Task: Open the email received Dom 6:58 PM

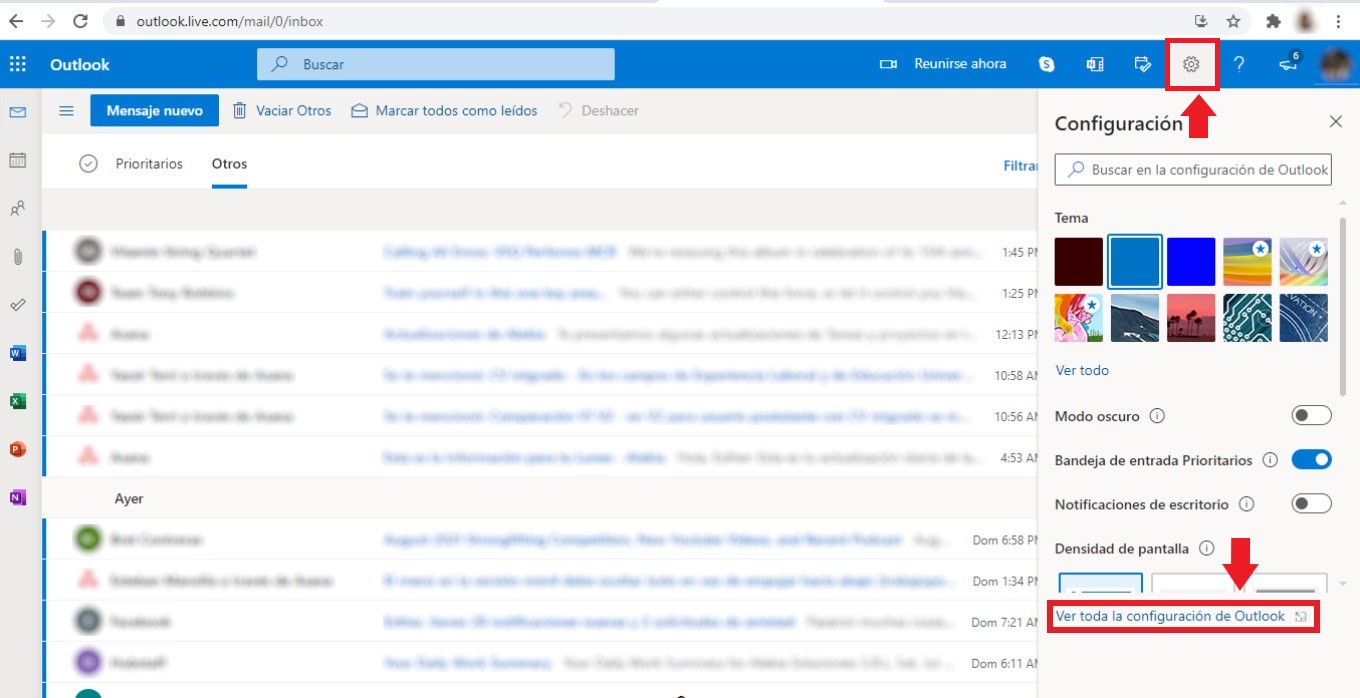Action: pyautogui.click(x=540, y=539)
